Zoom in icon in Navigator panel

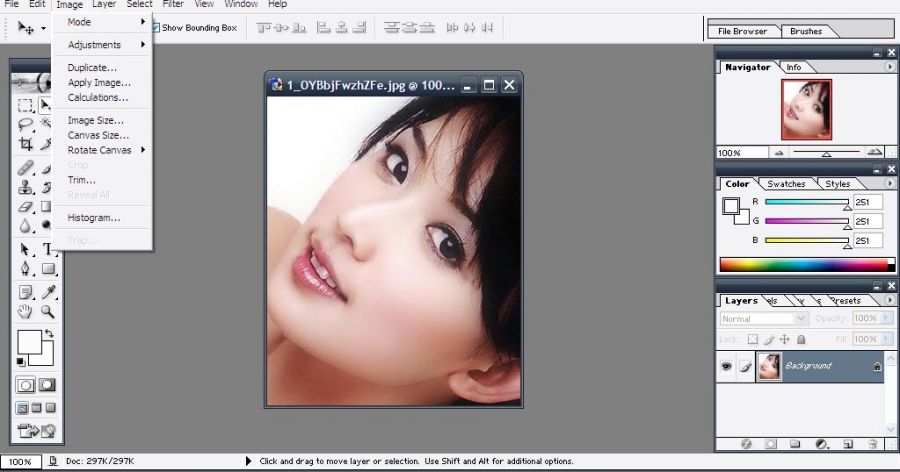875,152
